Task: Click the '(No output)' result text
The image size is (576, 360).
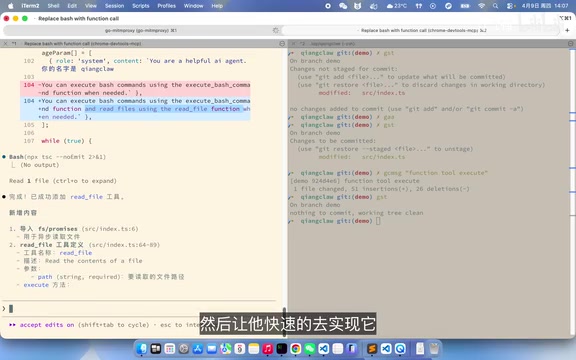Action: pyautogui.click(x=39, y=165)
